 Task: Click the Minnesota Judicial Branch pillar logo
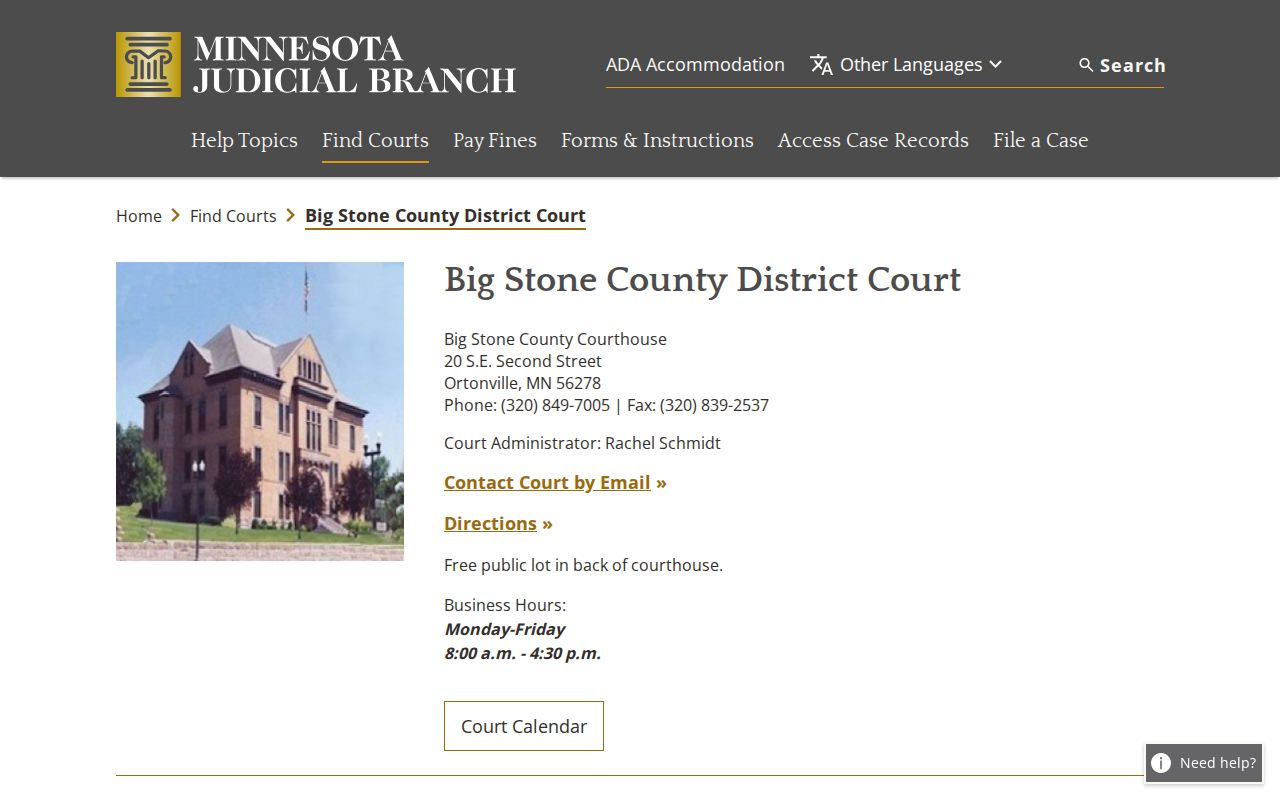[x=148, y=65]
